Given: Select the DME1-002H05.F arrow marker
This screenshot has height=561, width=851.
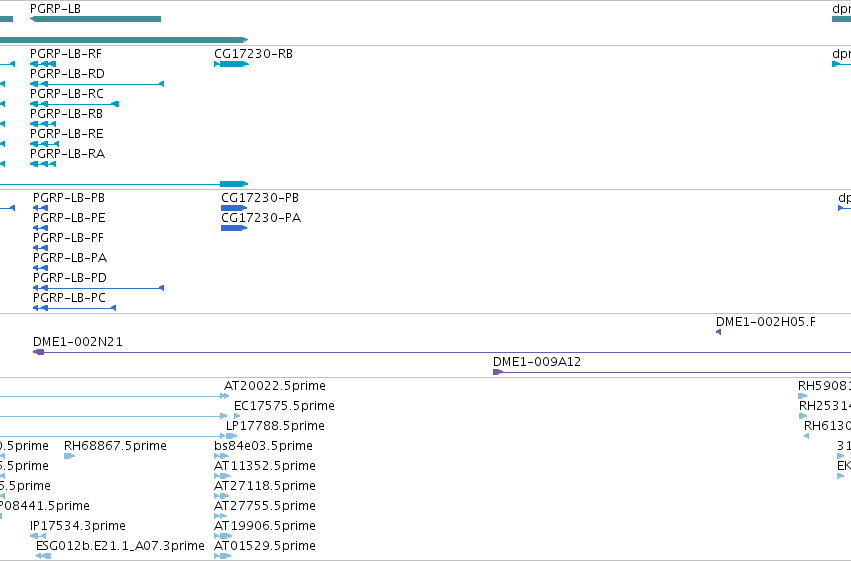Looking at the screenshot, I should (x=719, y=332).
